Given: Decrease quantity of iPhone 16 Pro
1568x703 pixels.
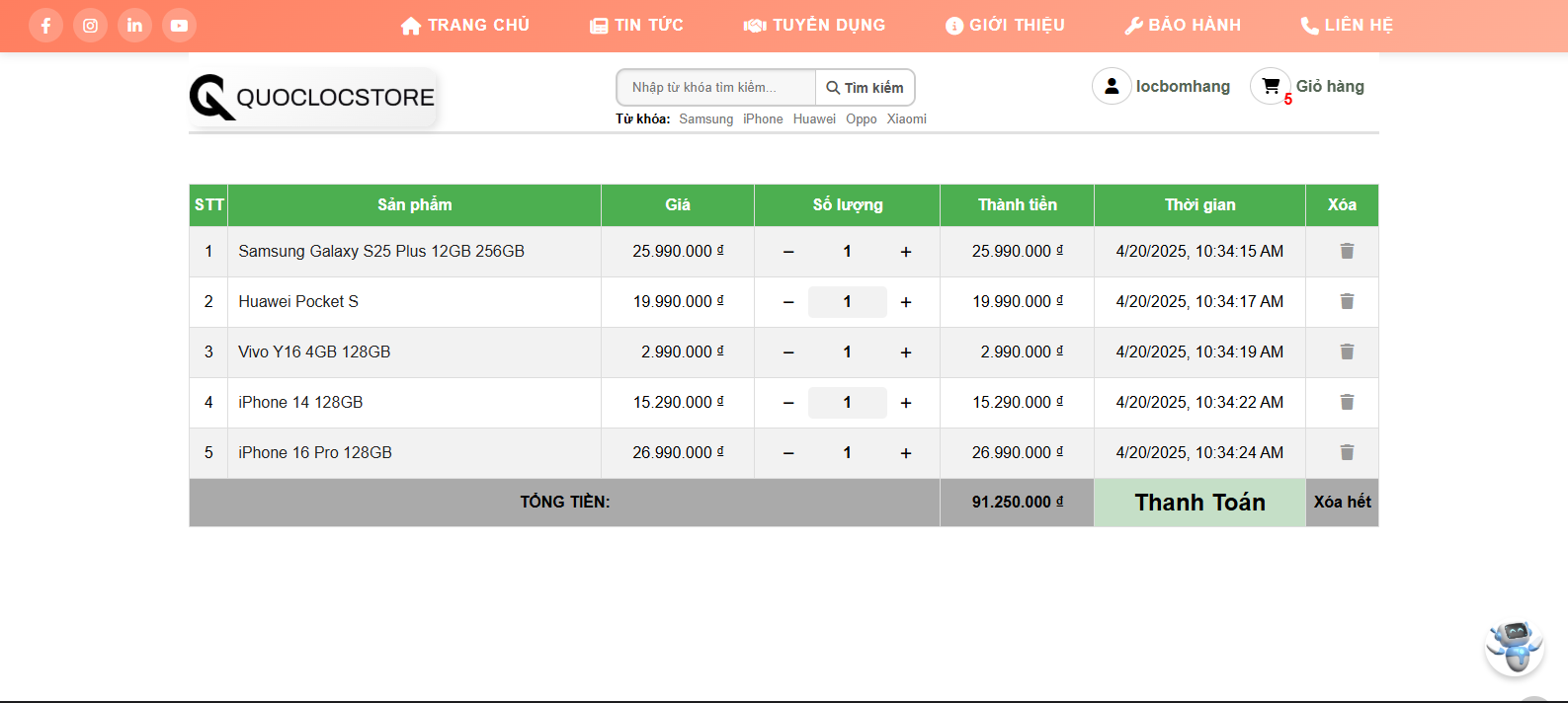Looking at the screenshot, I should 788,453.
